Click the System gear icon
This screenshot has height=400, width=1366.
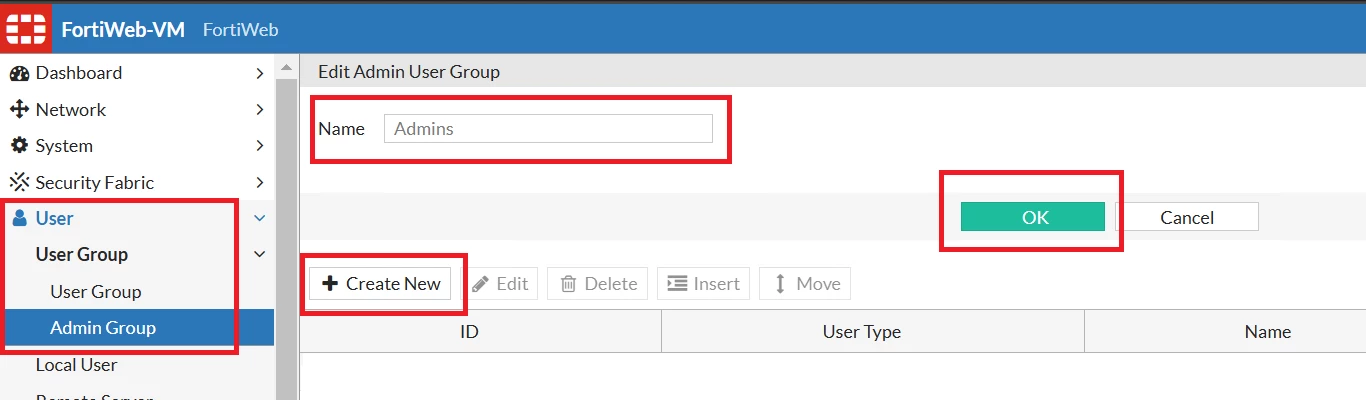tap(19, 145)
